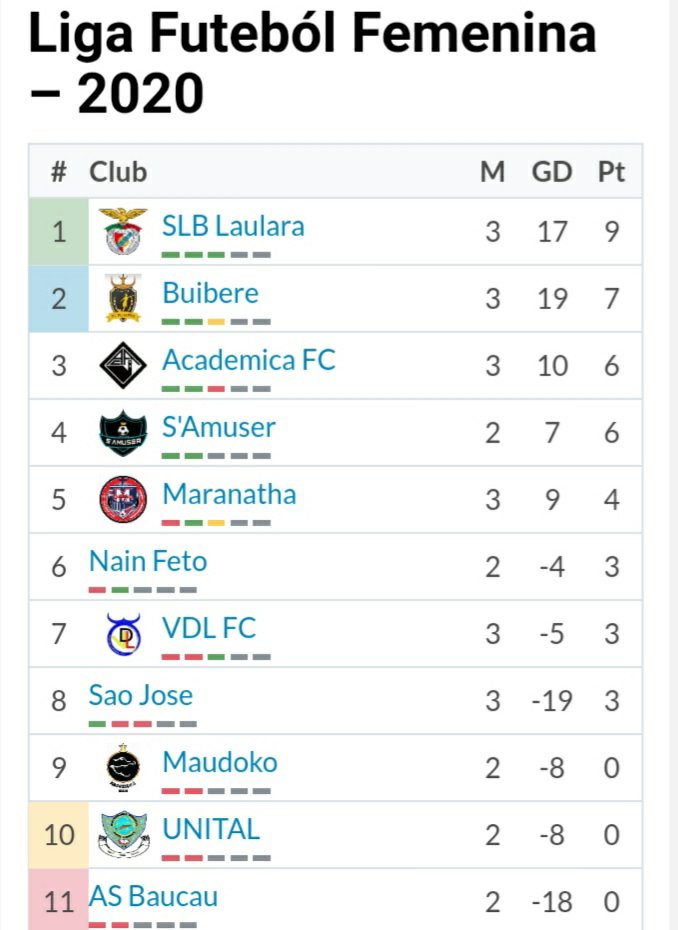Viewport: 678px width, 930px height.
Task: Open the Nain Feto team link
Action: click(x=148, y=561)
